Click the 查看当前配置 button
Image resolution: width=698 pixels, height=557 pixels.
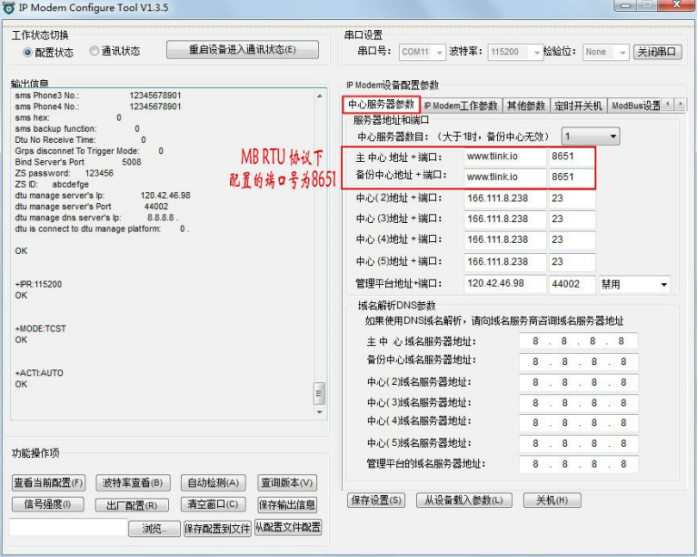click(48, 483)
